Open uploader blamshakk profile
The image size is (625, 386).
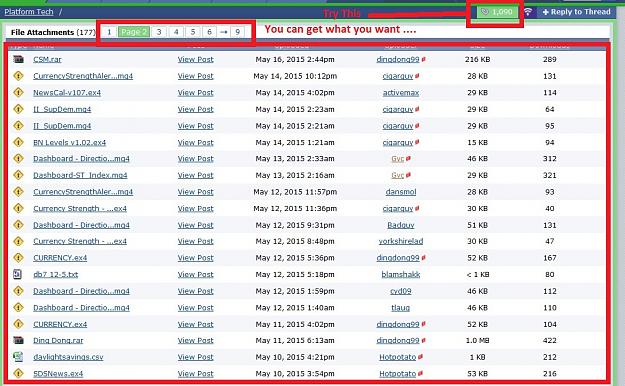click(401, 274)
